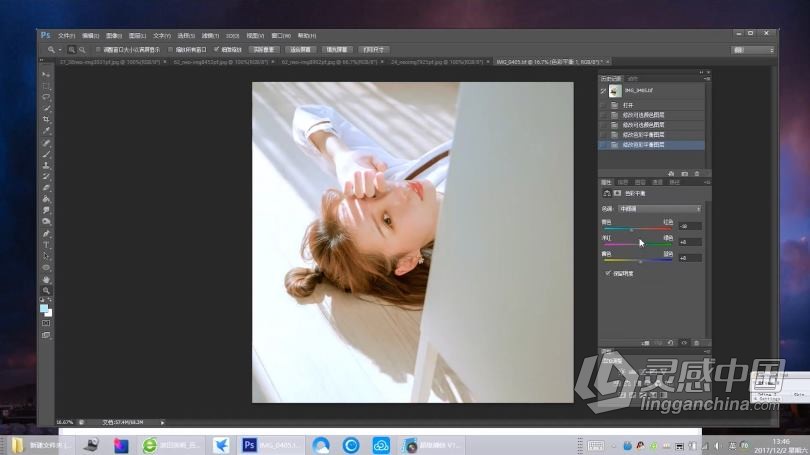810x455 pixels.
Task: Select 打开 history state
Action: pyautogui.click(x=651, y=105)
